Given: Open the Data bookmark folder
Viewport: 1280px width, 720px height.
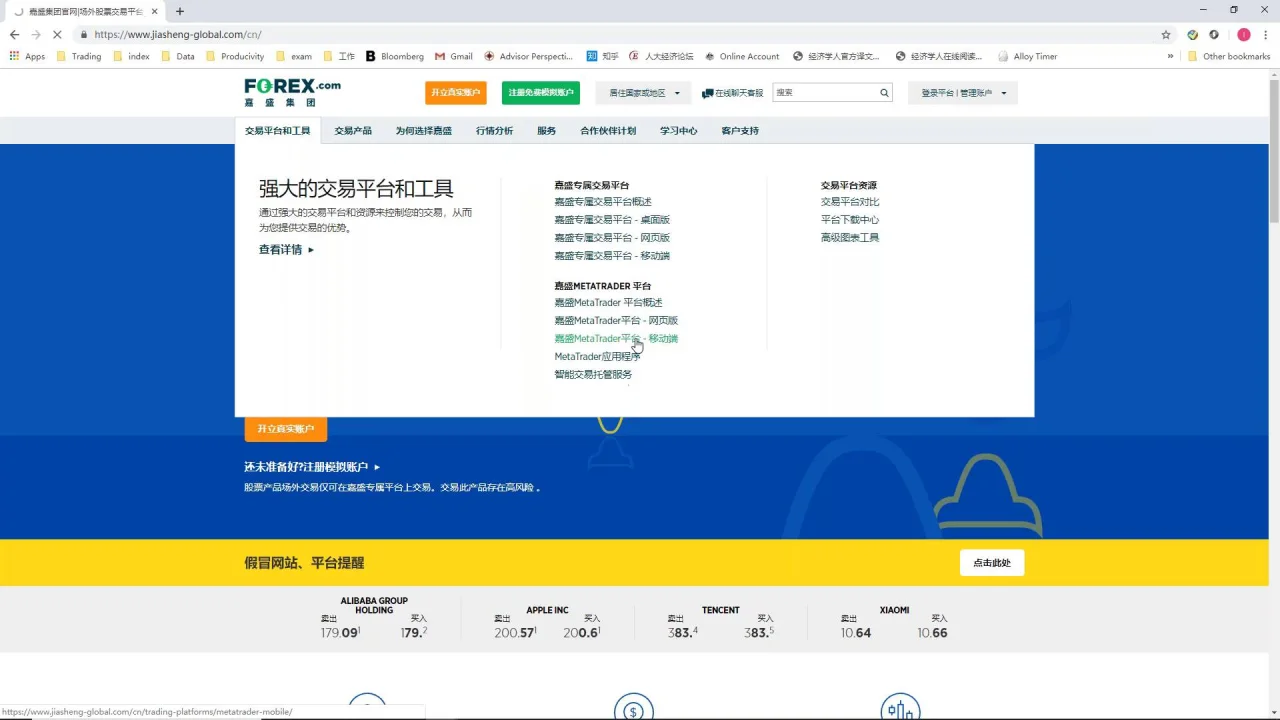Looking at the screenshot, I should 178,56.
